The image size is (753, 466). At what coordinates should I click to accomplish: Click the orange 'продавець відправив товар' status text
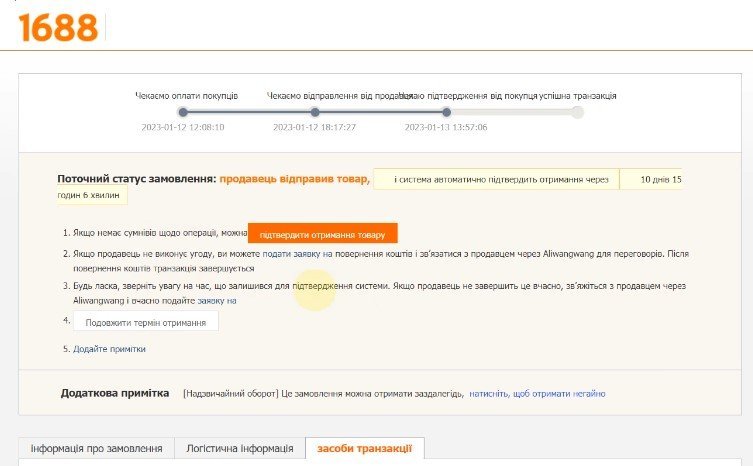tap(294, 179)
